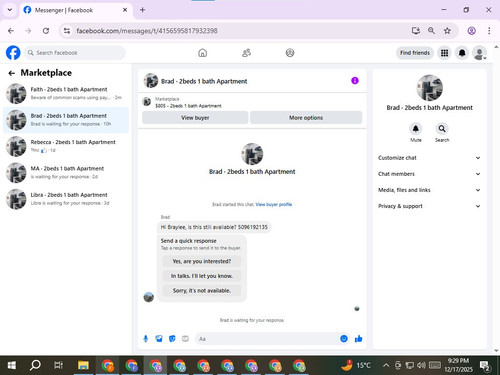Bookmark this page with the star icon
500x375 pixels.
coord(447,31)
